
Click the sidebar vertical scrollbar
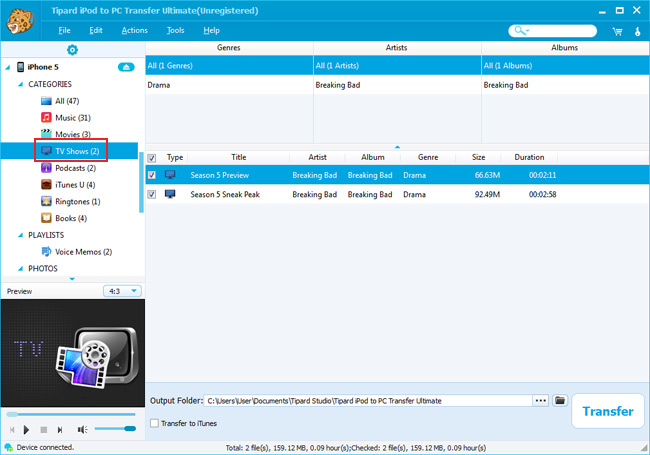point(141,182)
